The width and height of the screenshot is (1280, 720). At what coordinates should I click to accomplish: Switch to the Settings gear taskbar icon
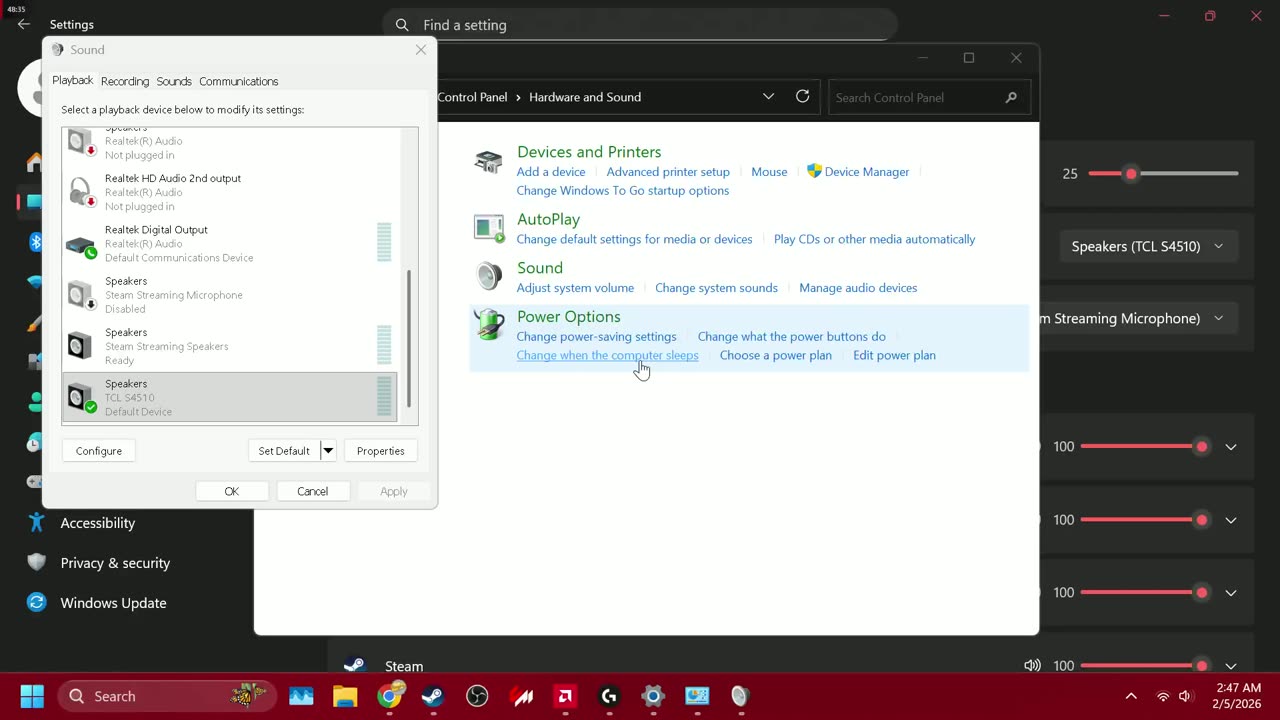point(653,696)
